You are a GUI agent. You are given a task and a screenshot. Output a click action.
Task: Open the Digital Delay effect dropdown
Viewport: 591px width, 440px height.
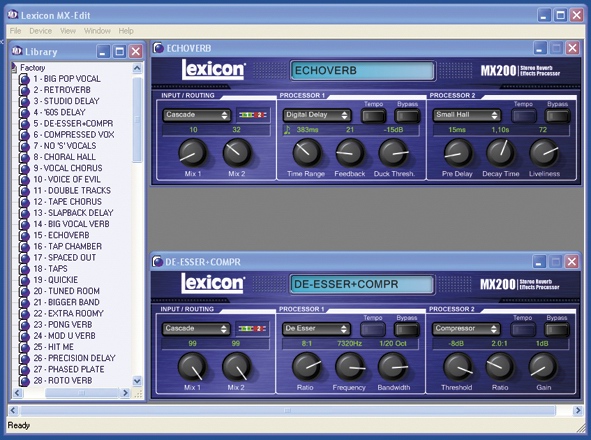[x=317, y=115]
